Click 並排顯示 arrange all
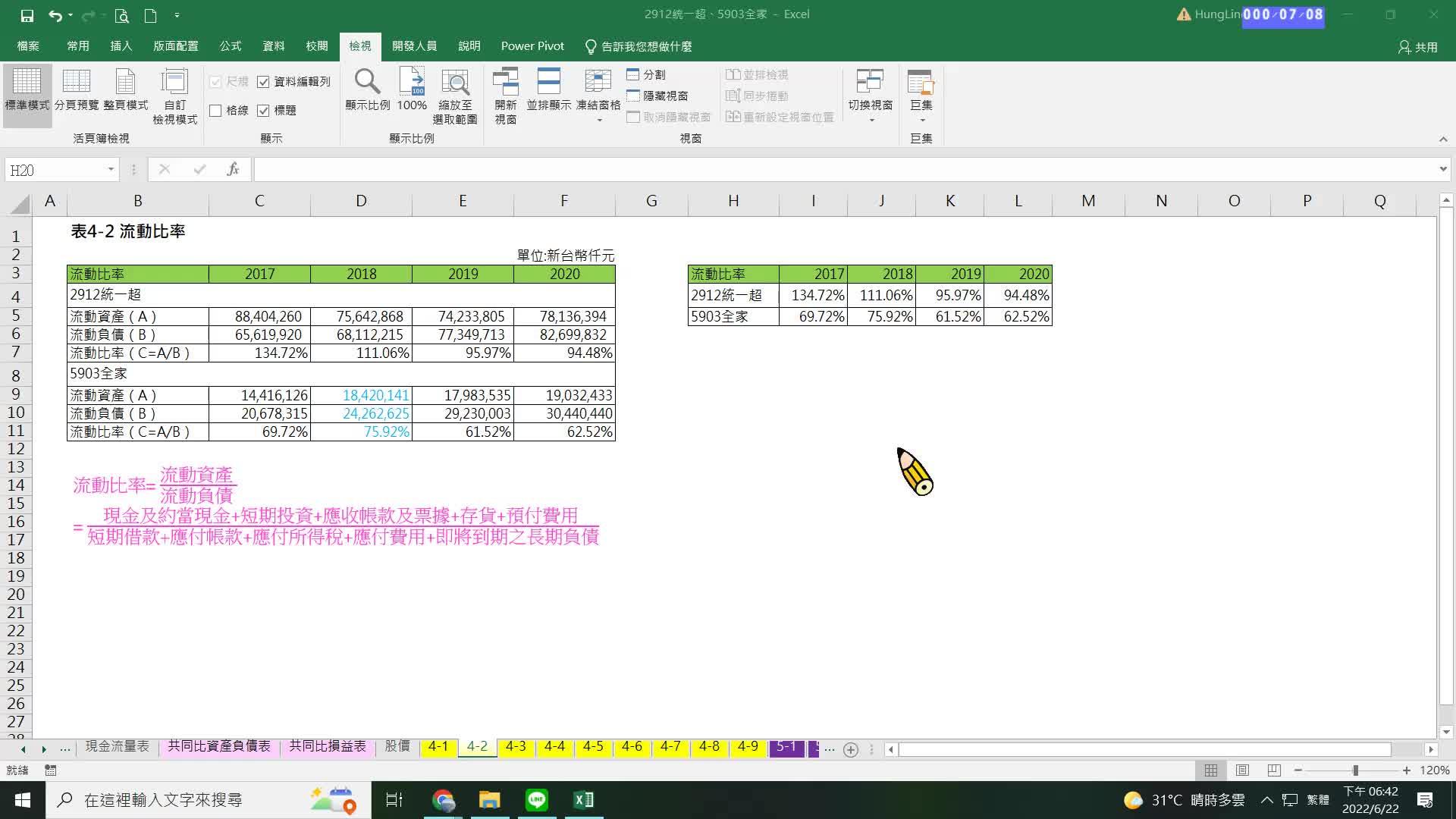 click(x=549, y=90)
